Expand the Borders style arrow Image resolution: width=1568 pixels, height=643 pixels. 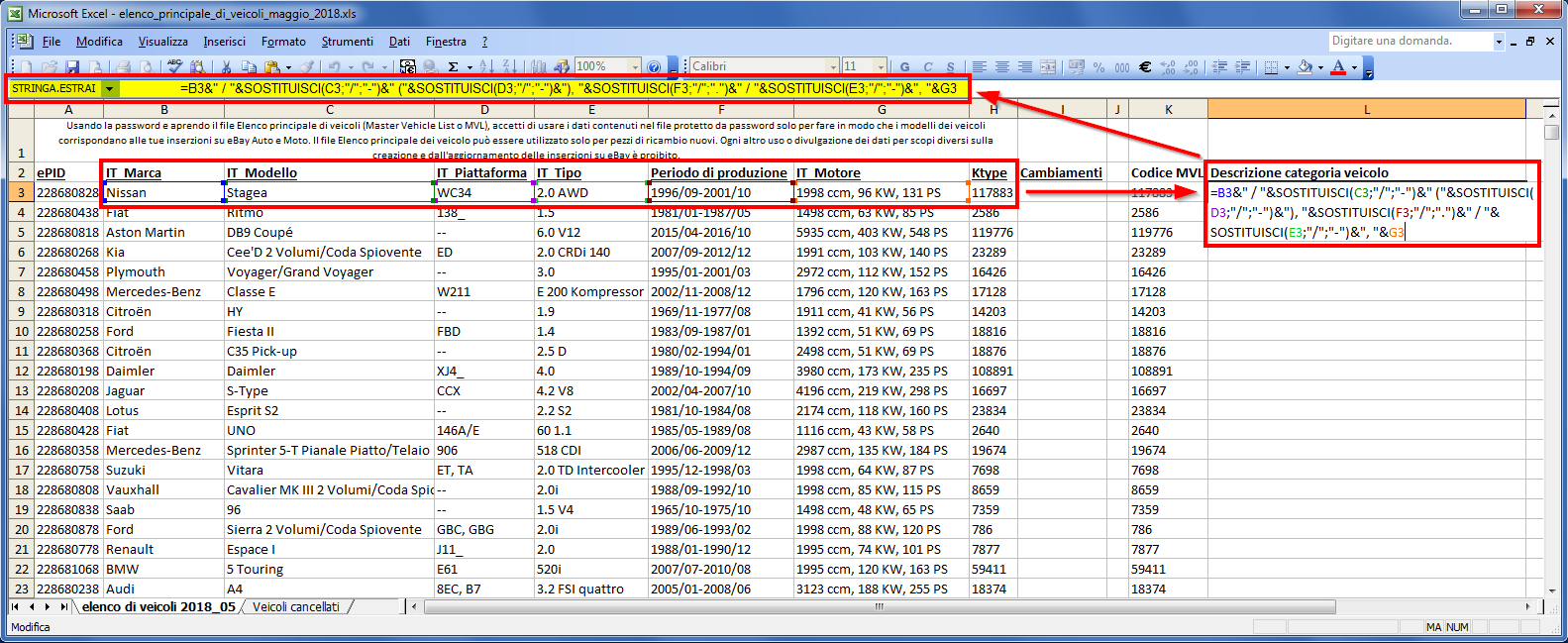[x=1287, y=66]
